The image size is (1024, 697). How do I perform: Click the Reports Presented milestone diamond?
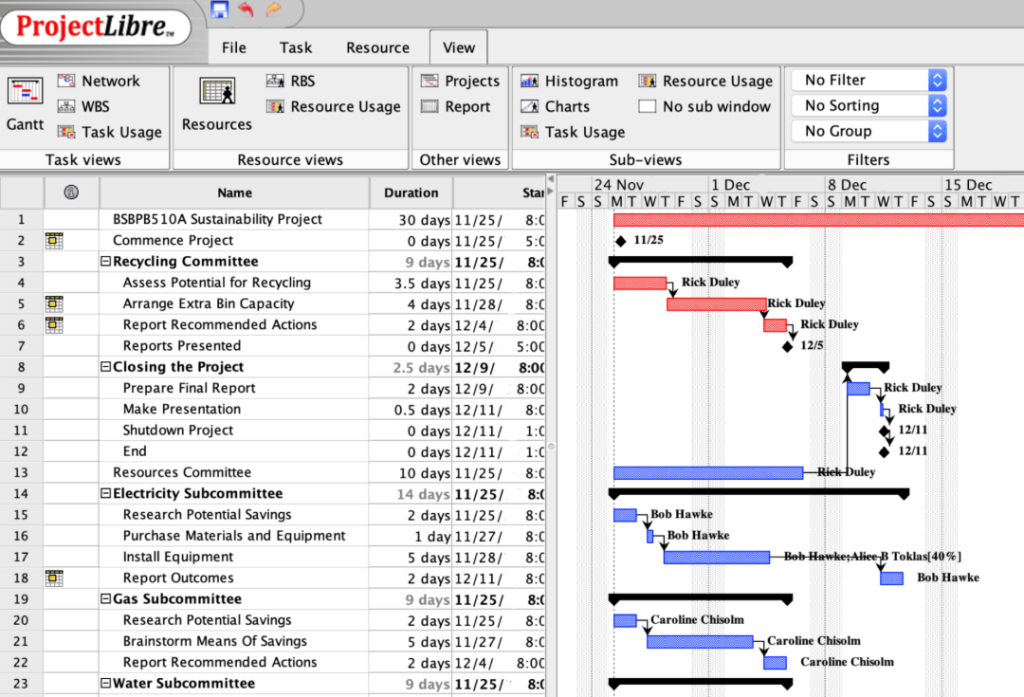pos(788,346)
